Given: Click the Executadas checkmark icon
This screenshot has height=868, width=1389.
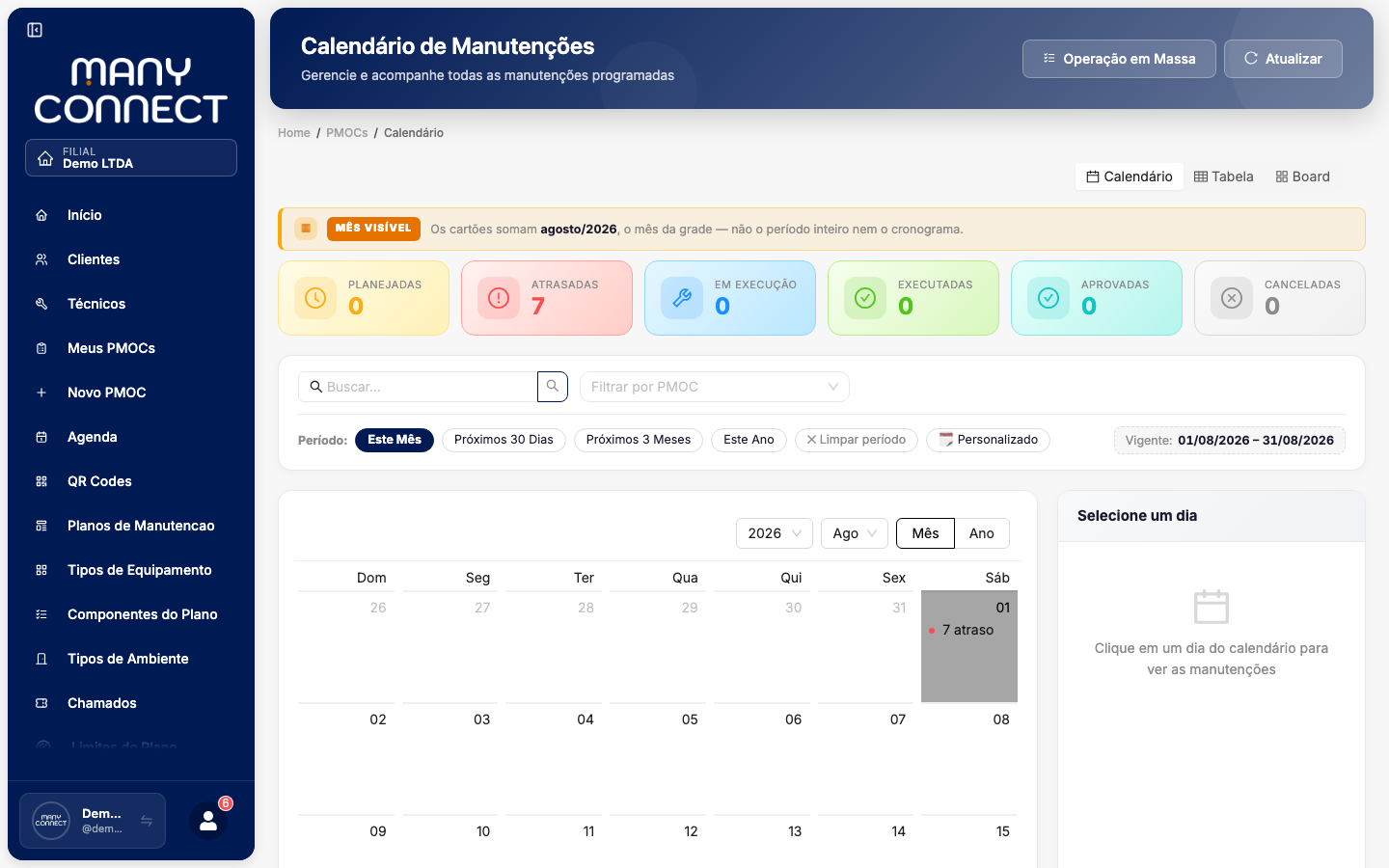Looking at the screenshot, I should (x=865, y=298).
